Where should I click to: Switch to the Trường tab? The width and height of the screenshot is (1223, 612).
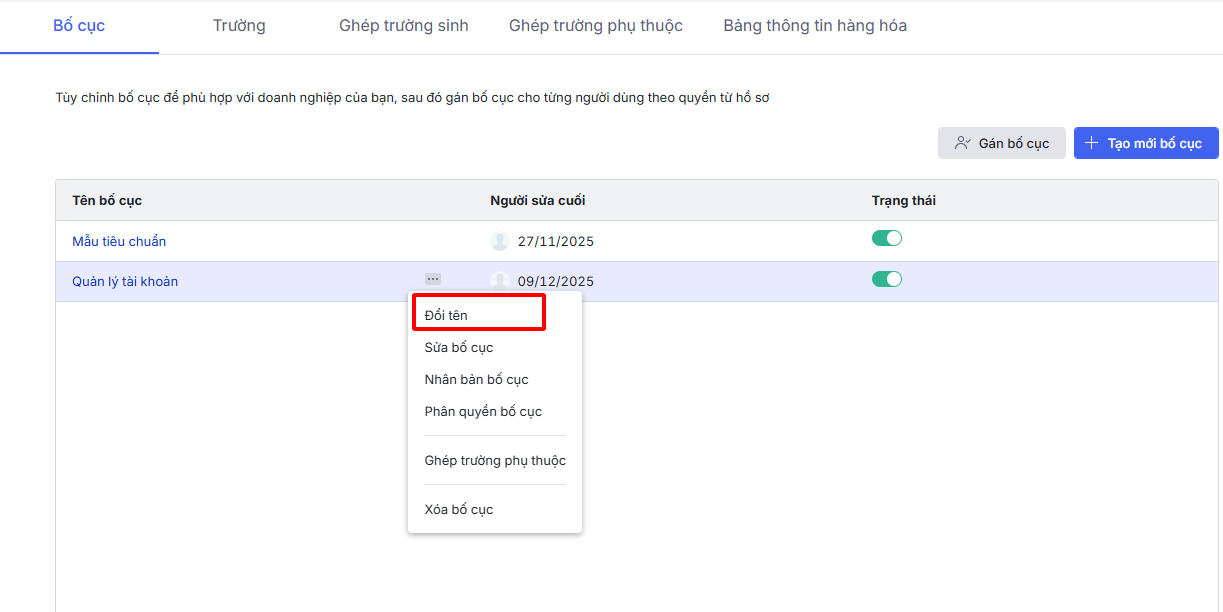tap(239, 26)
